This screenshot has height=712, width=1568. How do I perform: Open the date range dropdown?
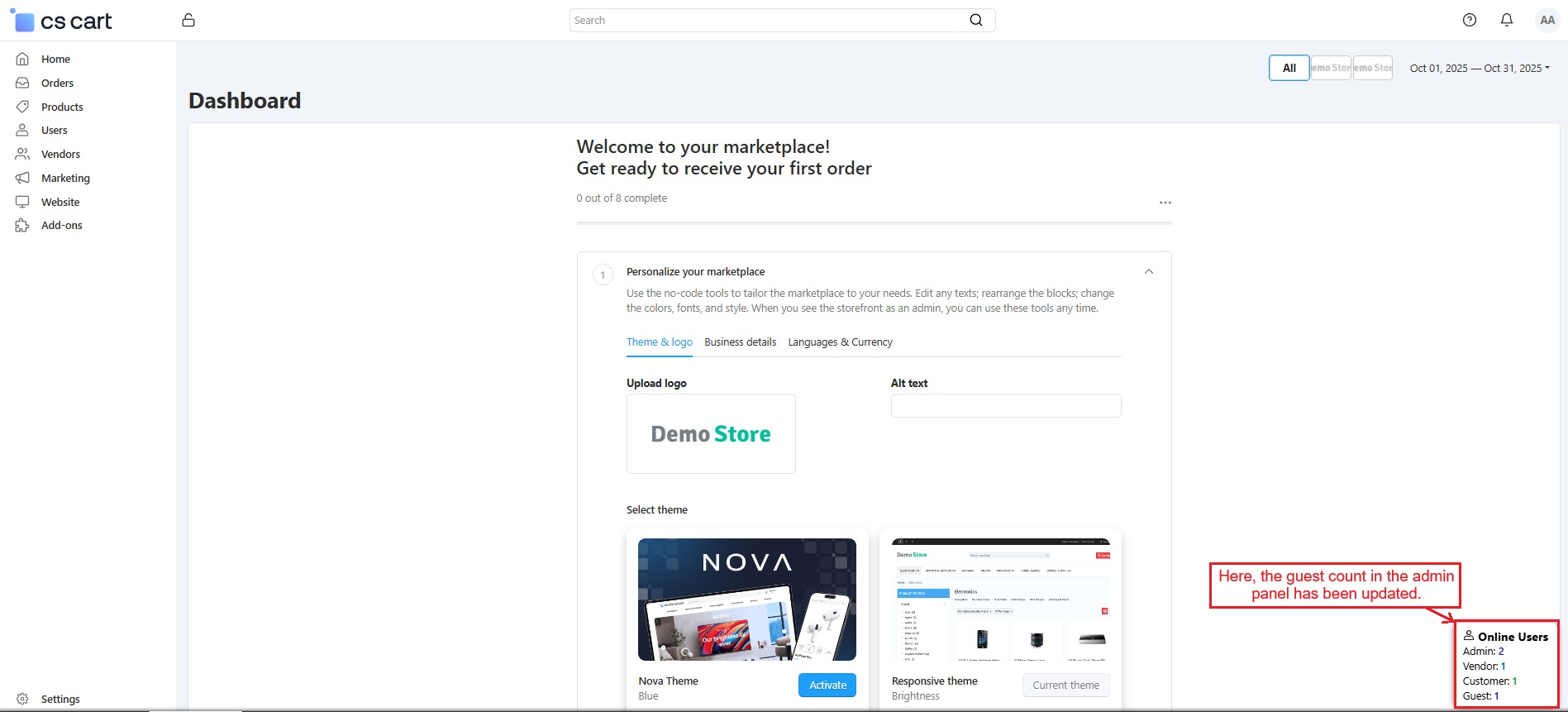coord(1479,68)
